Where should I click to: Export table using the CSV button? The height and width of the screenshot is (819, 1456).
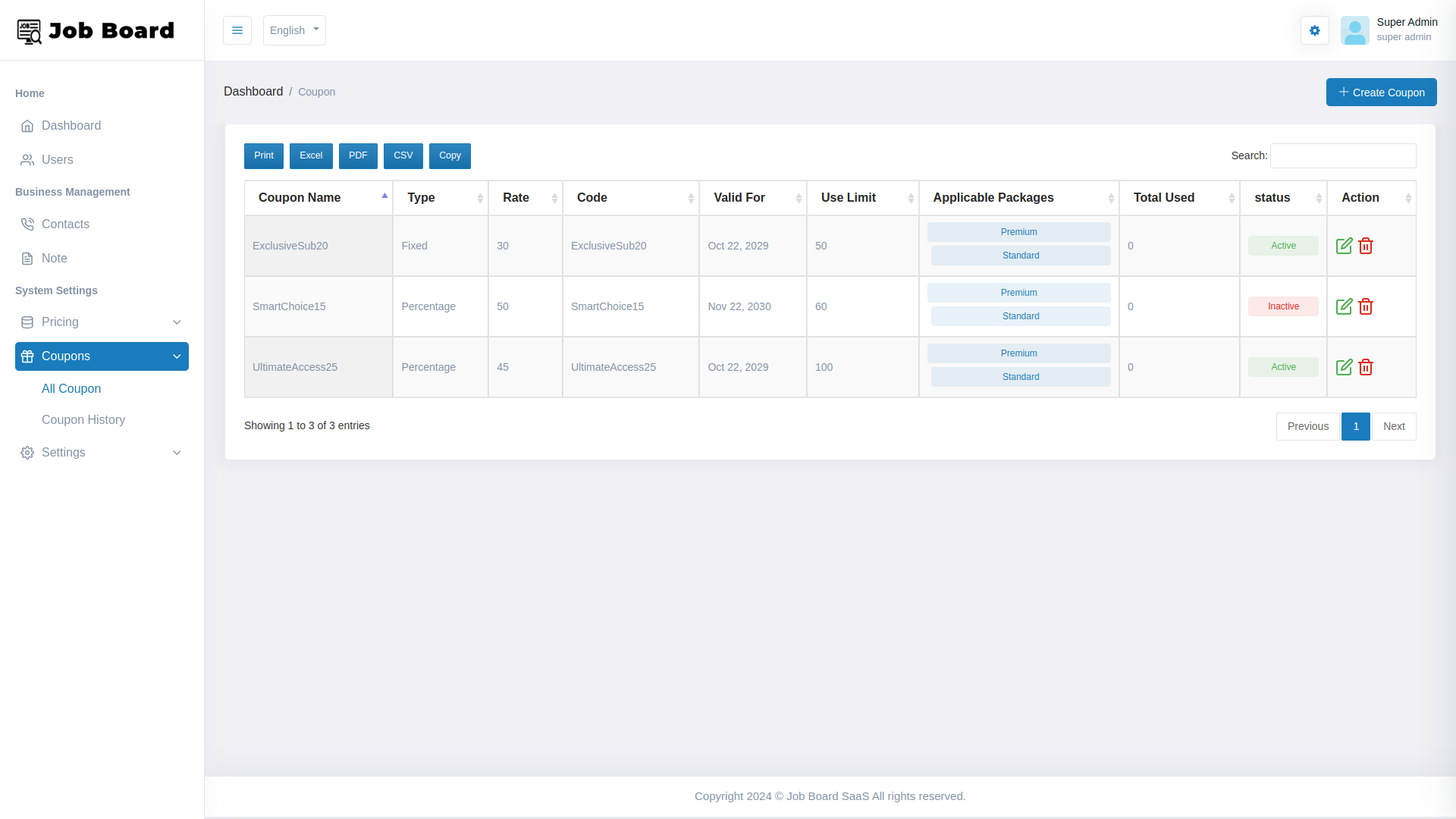(x=403, y=155)
